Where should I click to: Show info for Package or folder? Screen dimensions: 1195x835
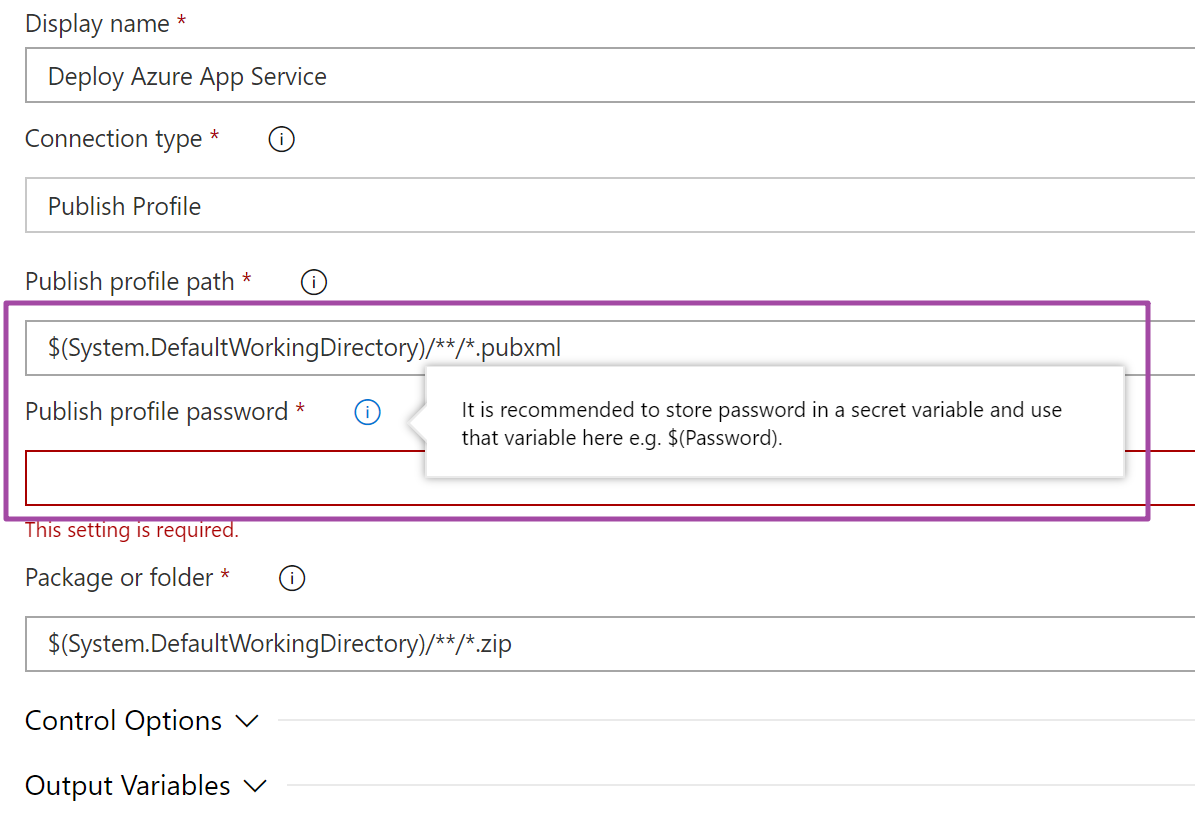292,578
